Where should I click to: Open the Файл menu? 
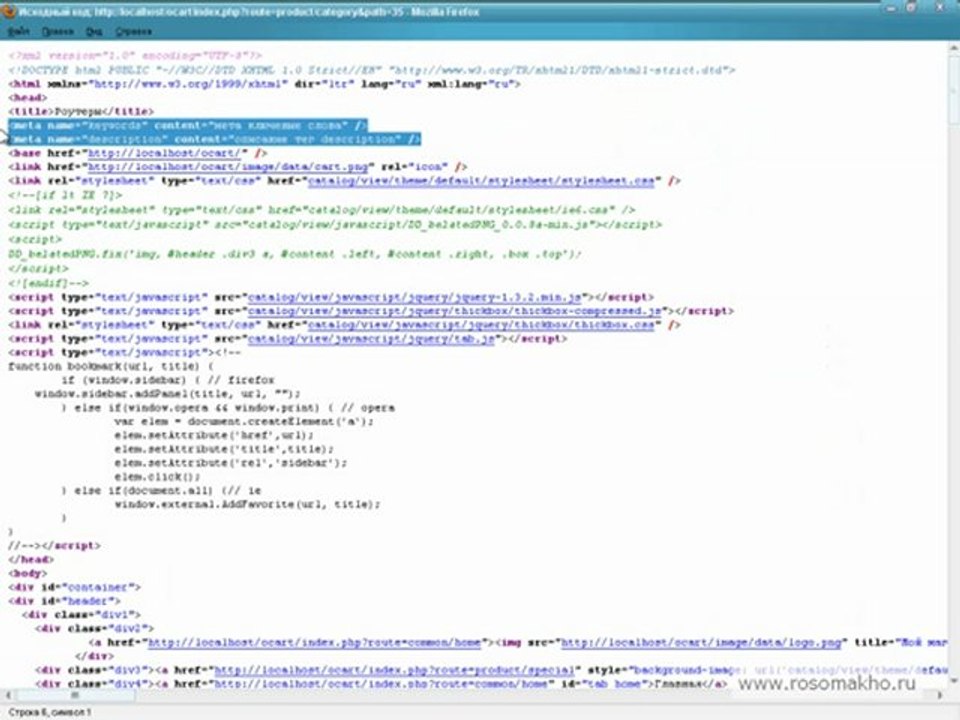tap(18, 31)
